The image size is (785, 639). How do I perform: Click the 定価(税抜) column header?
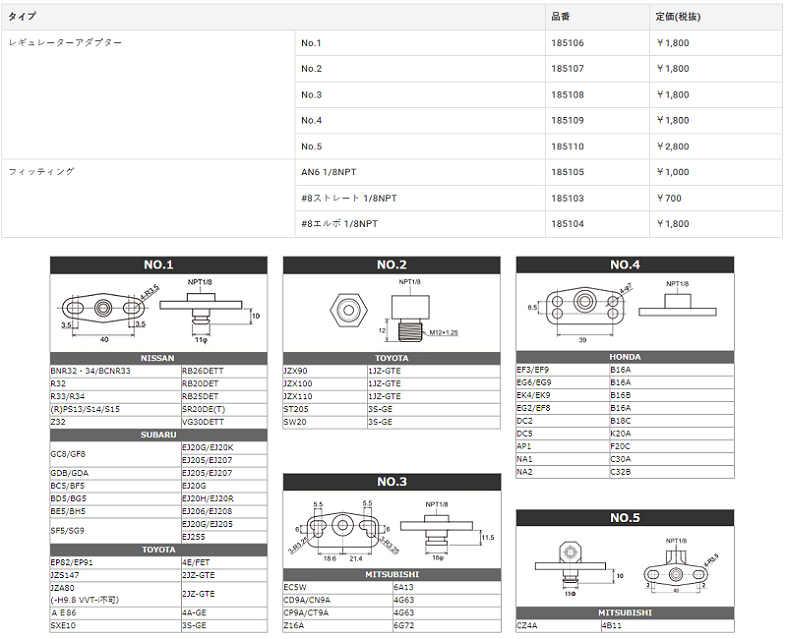click(715, 17)
